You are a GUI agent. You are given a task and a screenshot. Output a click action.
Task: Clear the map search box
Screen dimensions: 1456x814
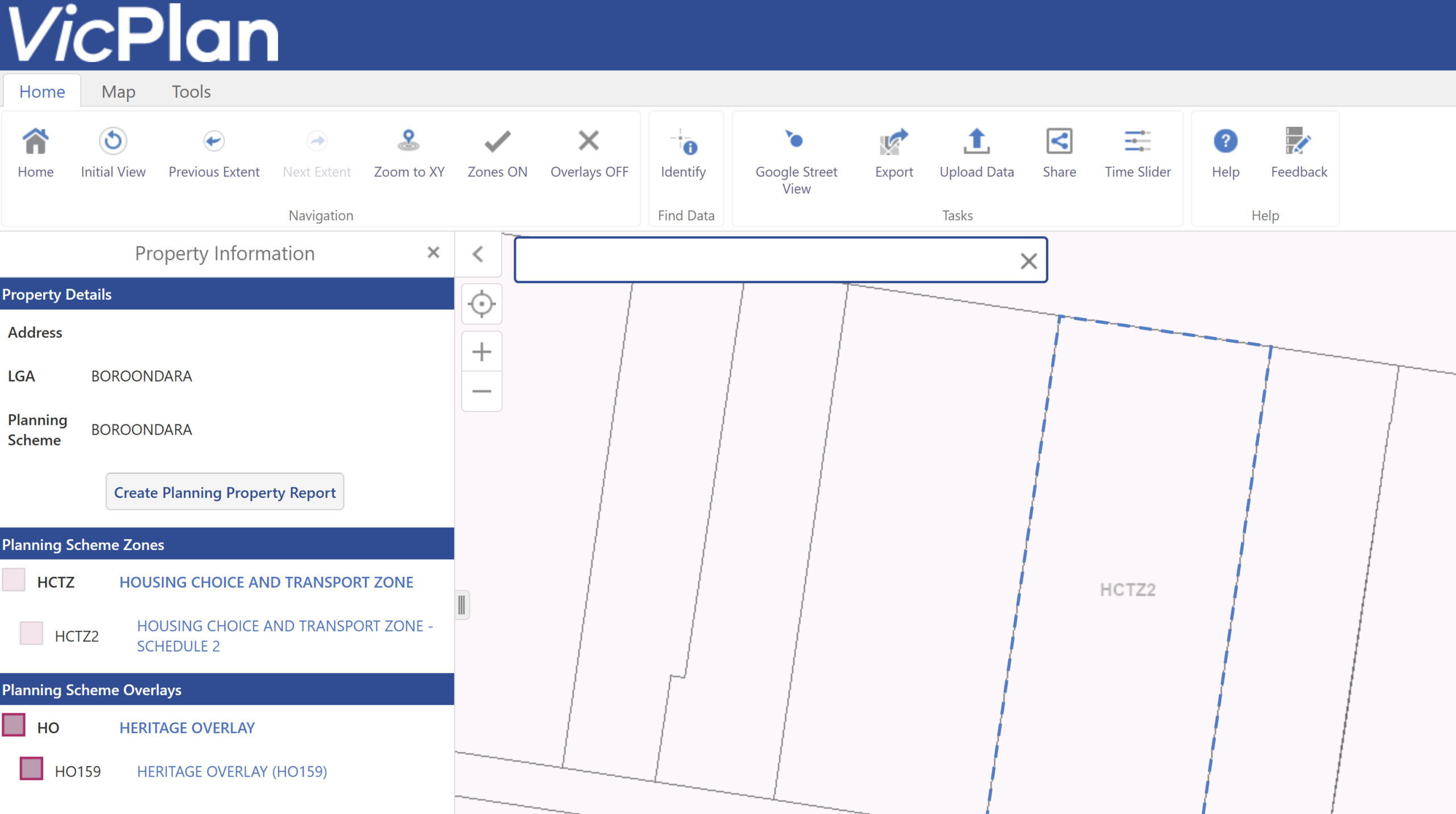(1028, 261)
